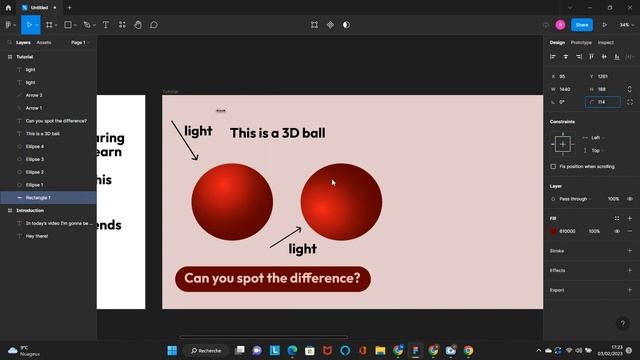Image resolution: width=640 pixels, height=360 pixels.
Task: Switch to the Layers tab
Action: (23, 42)
